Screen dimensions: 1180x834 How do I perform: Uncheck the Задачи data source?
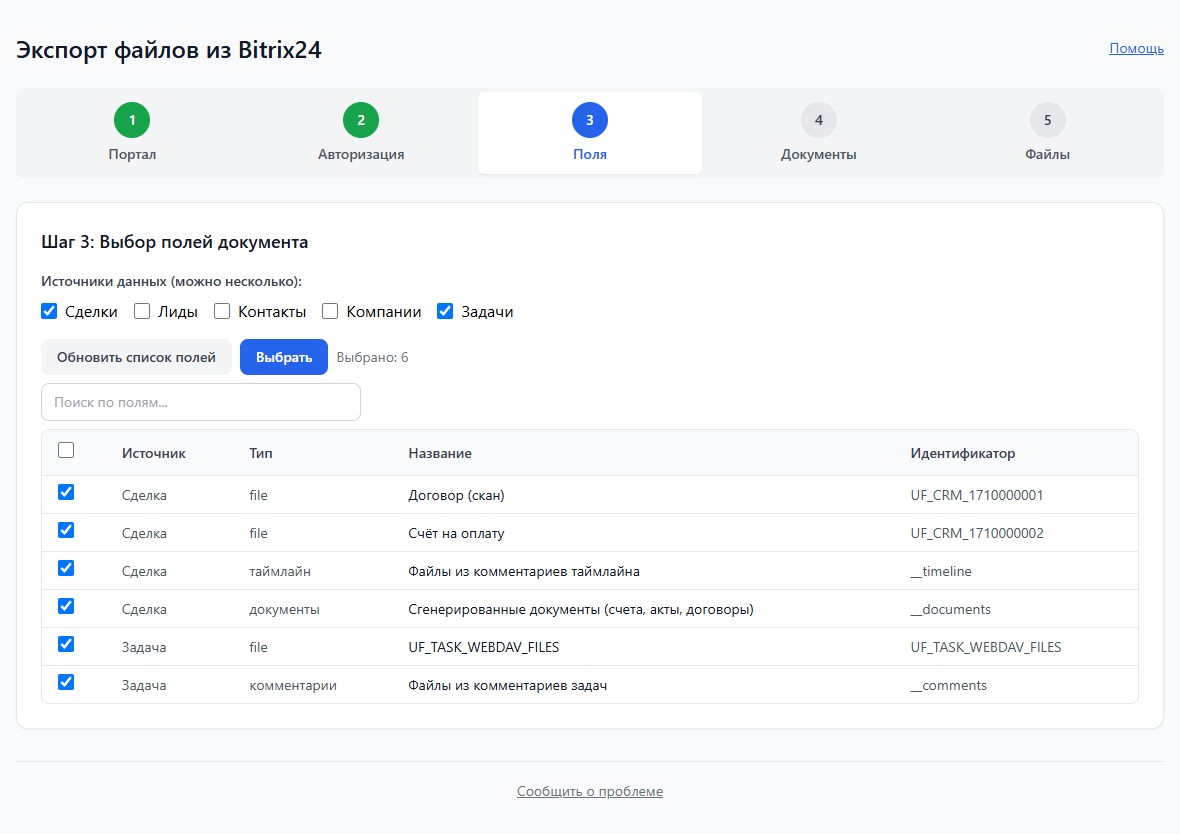pos(445,311)
